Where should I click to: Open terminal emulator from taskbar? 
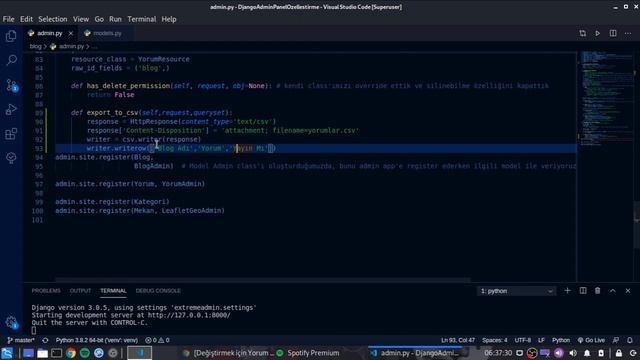(x=56, y=353)
